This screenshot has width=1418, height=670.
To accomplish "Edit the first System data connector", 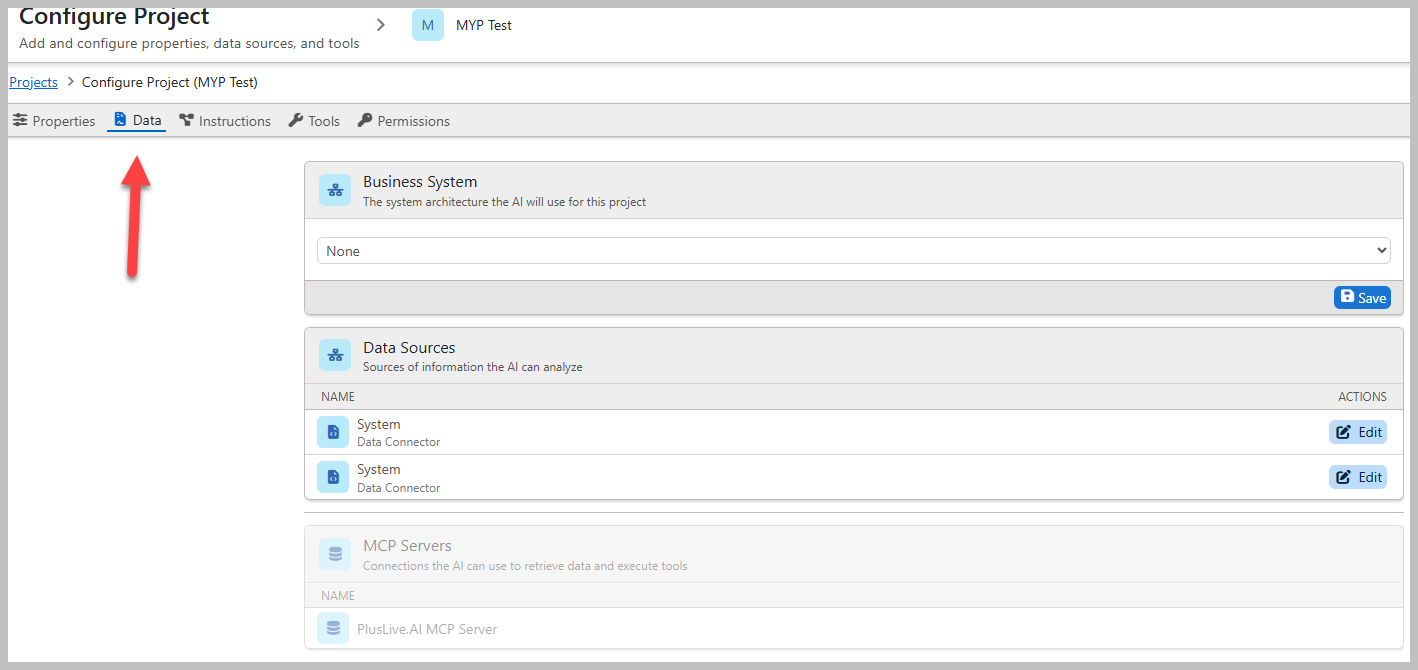I will pos(1357,432).
